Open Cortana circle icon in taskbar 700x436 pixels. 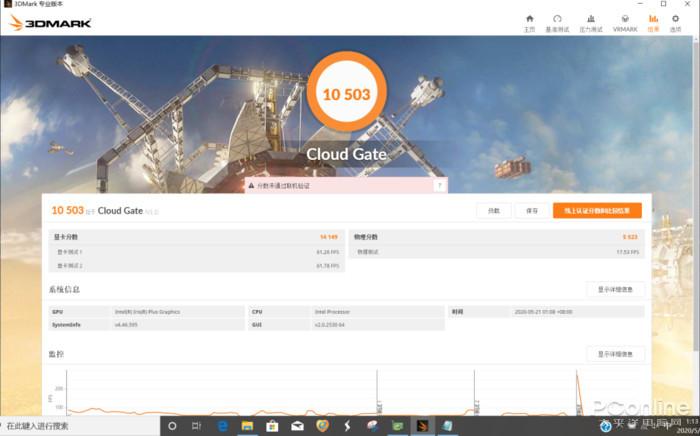point(172,426)
